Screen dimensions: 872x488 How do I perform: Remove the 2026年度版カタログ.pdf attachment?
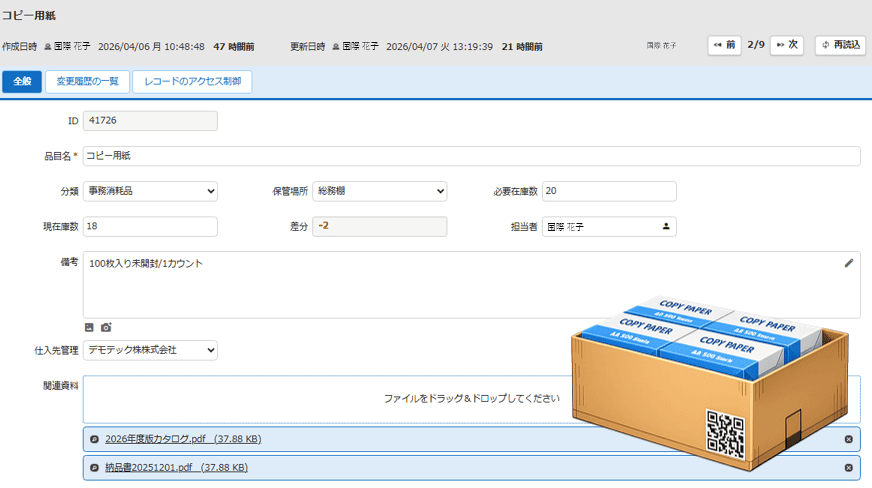click(849, 439)
